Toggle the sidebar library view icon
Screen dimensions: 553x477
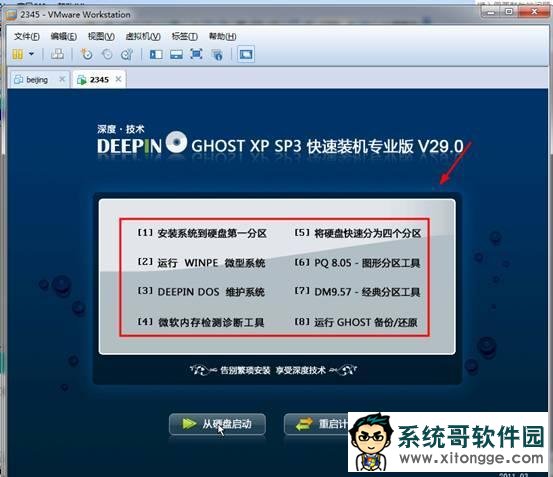[x=156, y=54]
